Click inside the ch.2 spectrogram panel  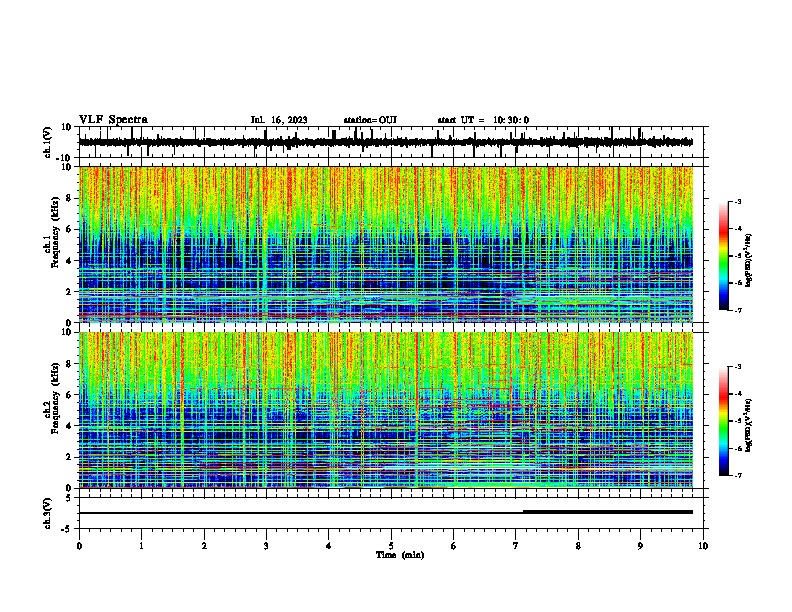pyautogui.click(x=386, y=410)
